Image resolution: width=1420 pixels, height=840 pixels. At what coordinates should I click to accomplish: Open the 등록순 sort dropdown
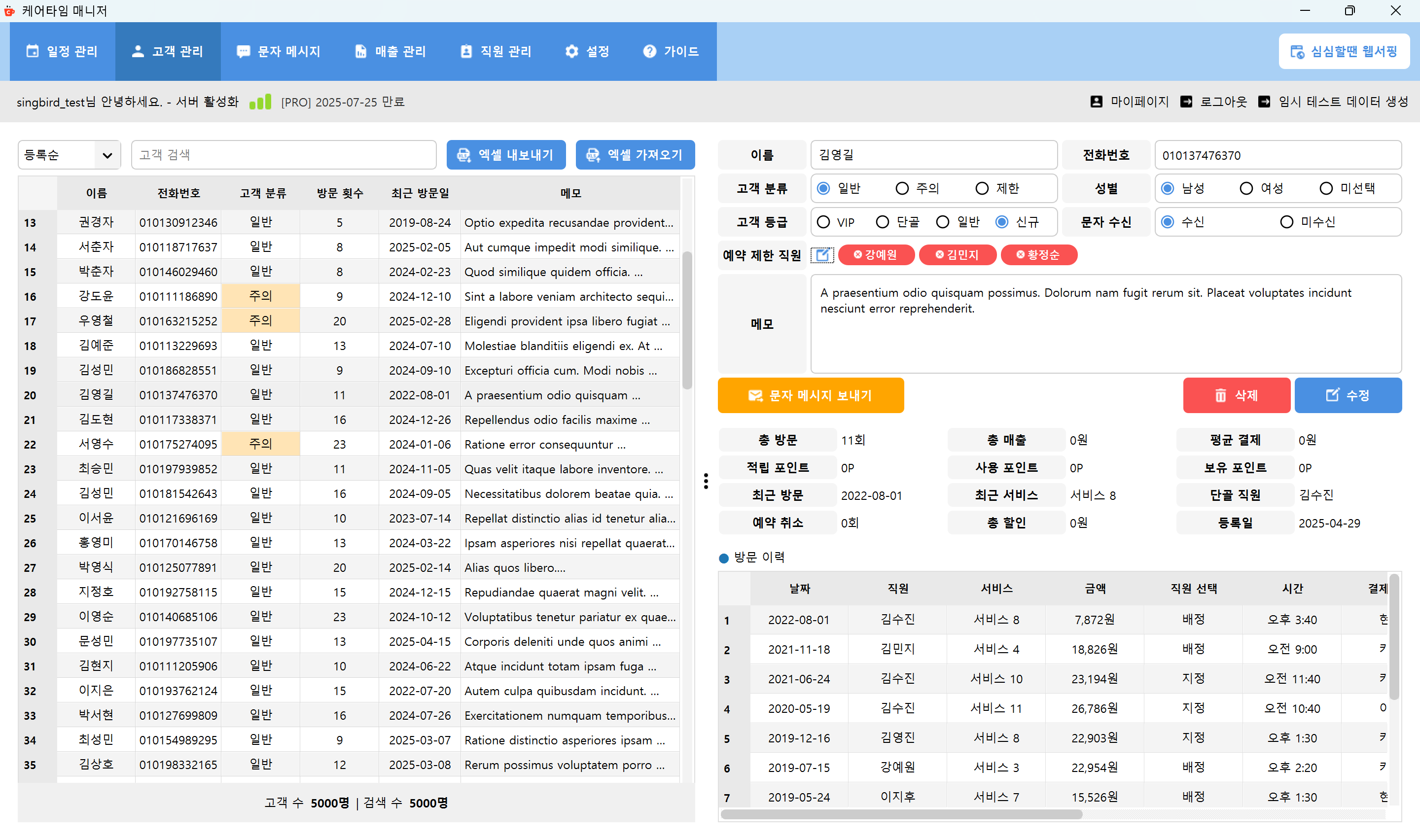(x=69, y=155)
